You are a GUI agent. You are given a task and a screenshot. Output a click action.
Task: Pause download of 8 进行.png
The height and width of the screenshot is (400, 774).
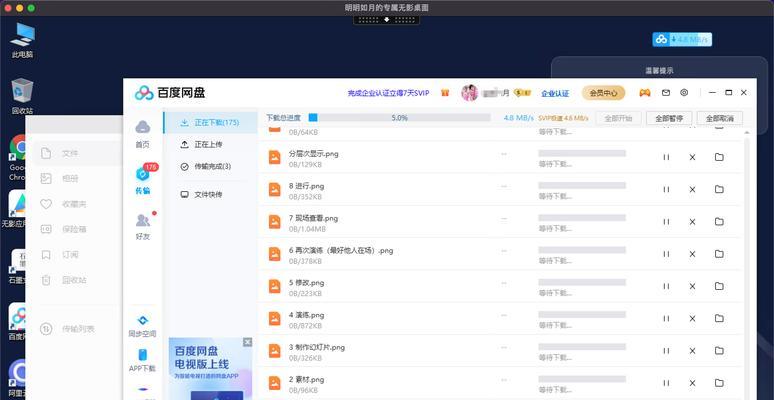click(x=666, y=189)
